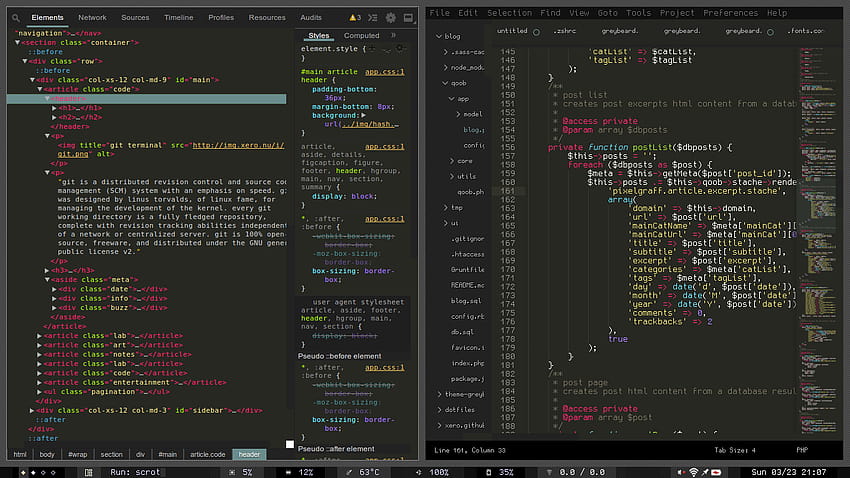The width and height of the screenshot is (850, 478).
Task: Click new style rule plus icon
Action: pyautogui.click(x=372, y=49)
